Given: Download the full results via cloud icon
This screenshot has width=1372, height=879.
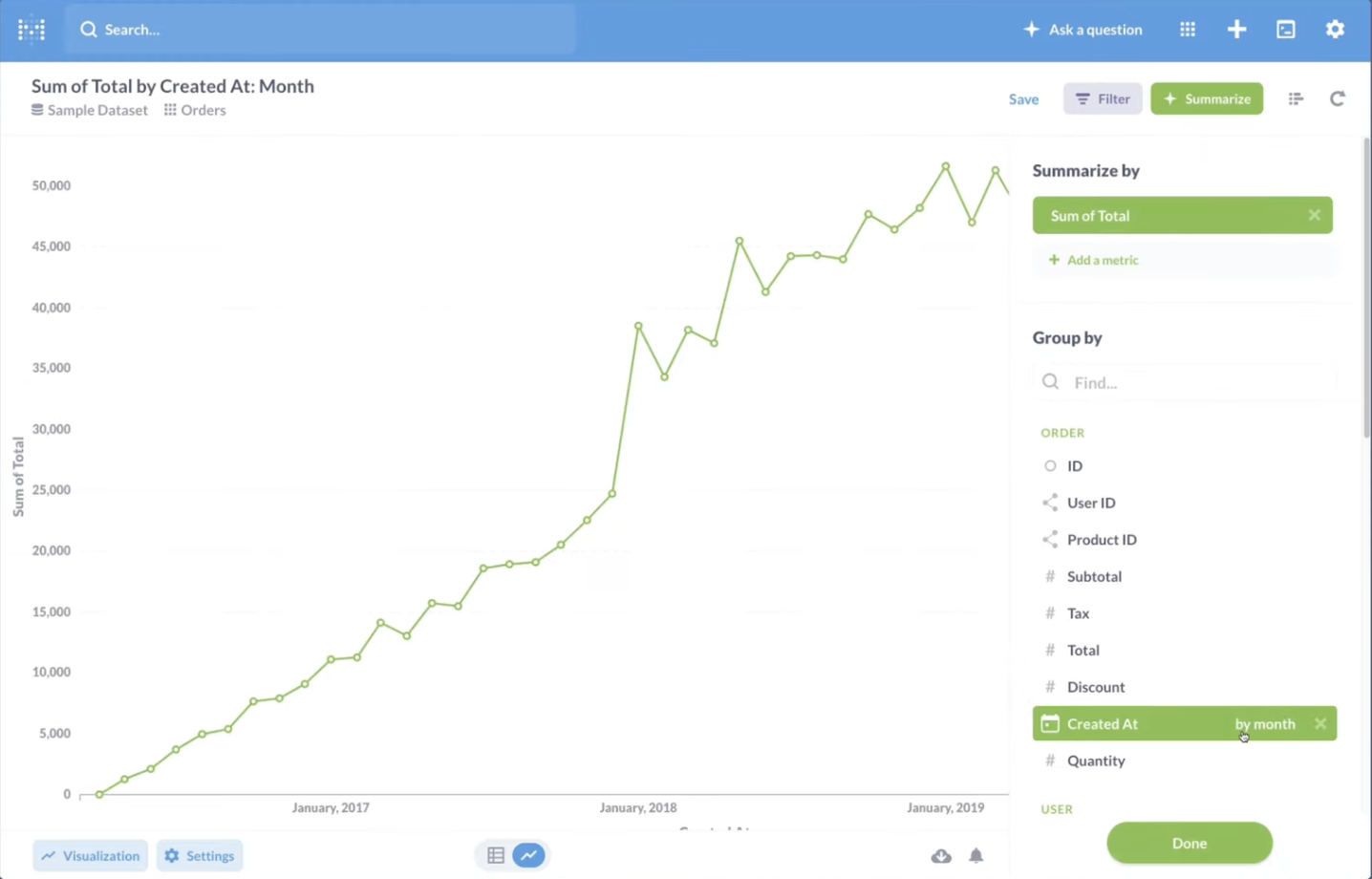Looking at the screenshot, I should (x=941, y=855).
